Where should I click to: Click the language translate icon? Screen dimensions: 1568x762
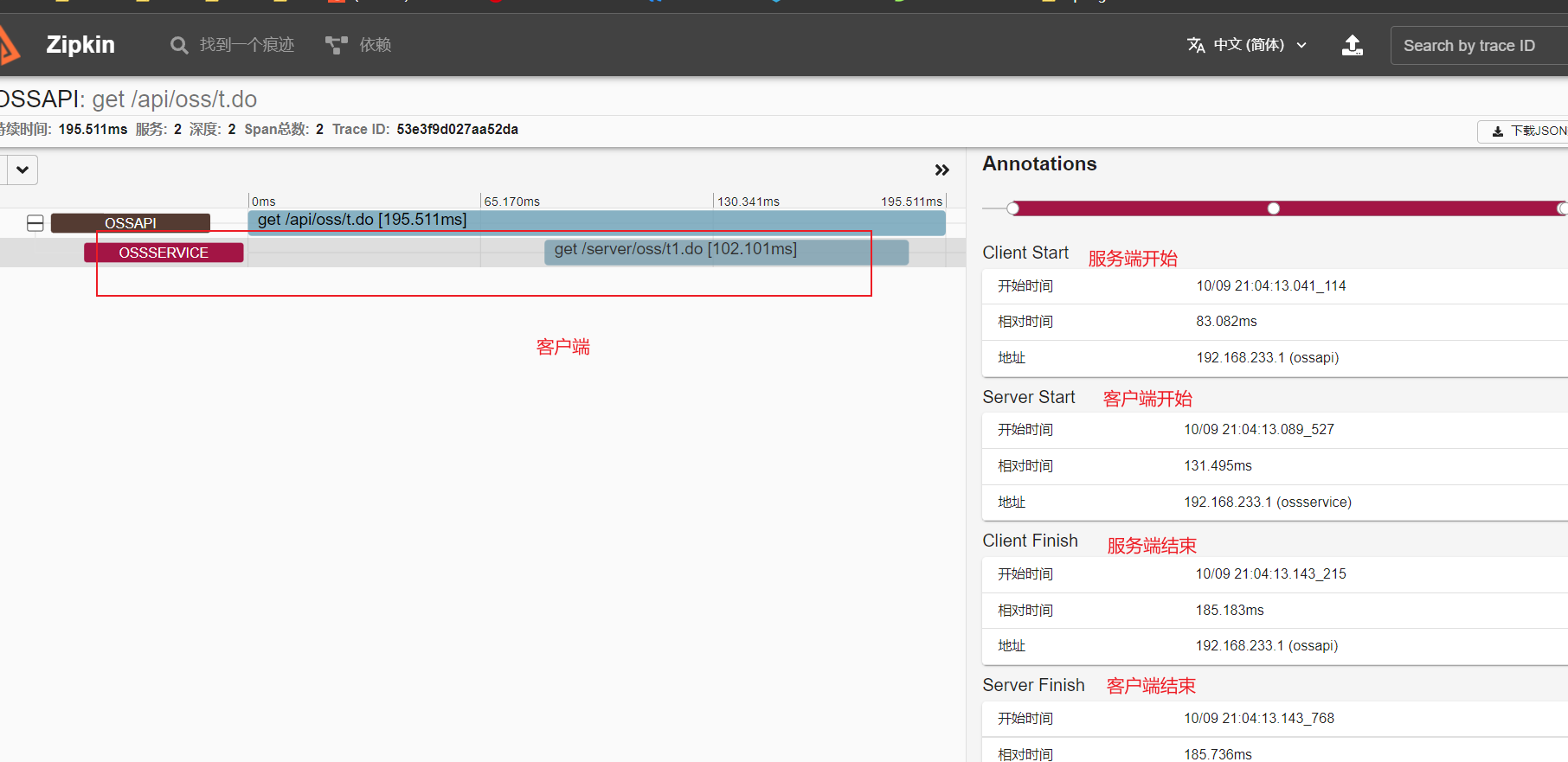1196,45
